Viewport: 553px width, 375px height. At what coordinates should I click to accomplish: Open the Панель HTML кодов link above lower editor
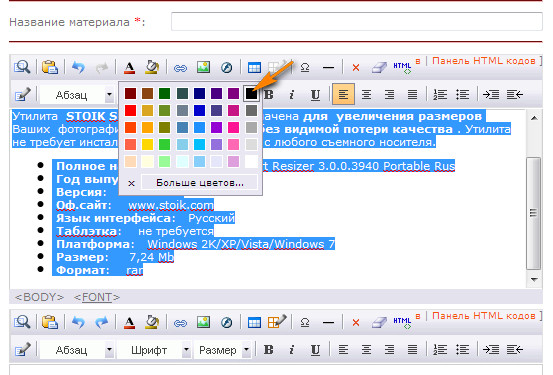click(x=484, y=315)
